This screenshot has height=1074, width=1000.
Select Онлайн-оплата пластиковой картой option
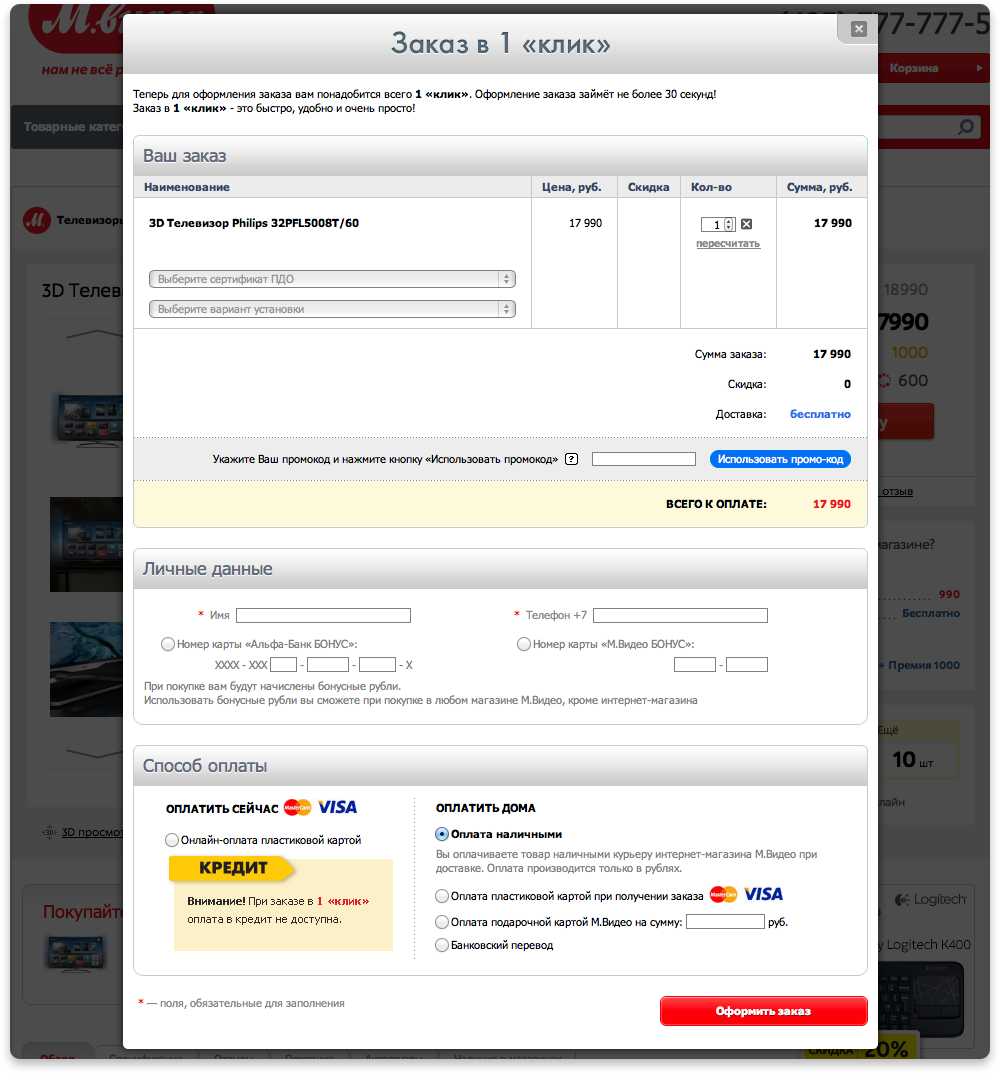pyautogui.click(x=172, y=840)
